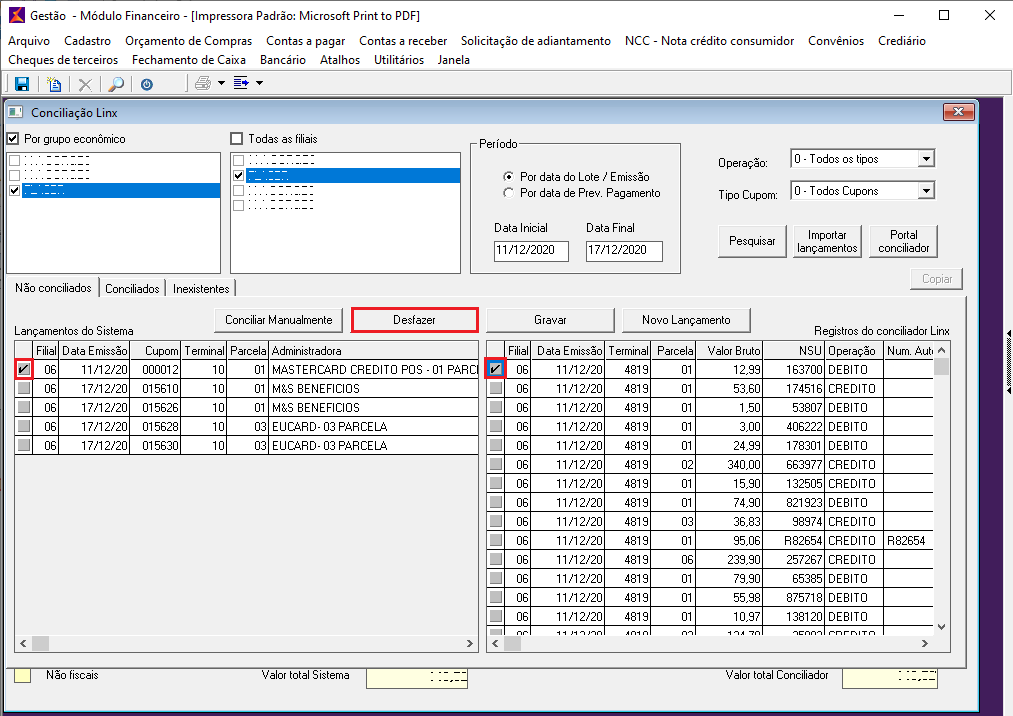The image size is (1013, 716).
Task: Open the Contas a pagar menu
Action: [x=305, y=41]
